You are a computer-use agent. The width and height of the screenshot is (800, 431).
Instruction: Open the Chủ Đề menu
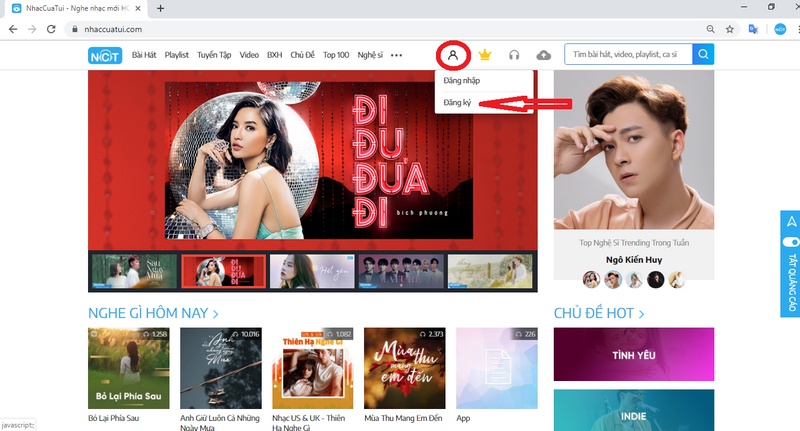coord(303,55)
